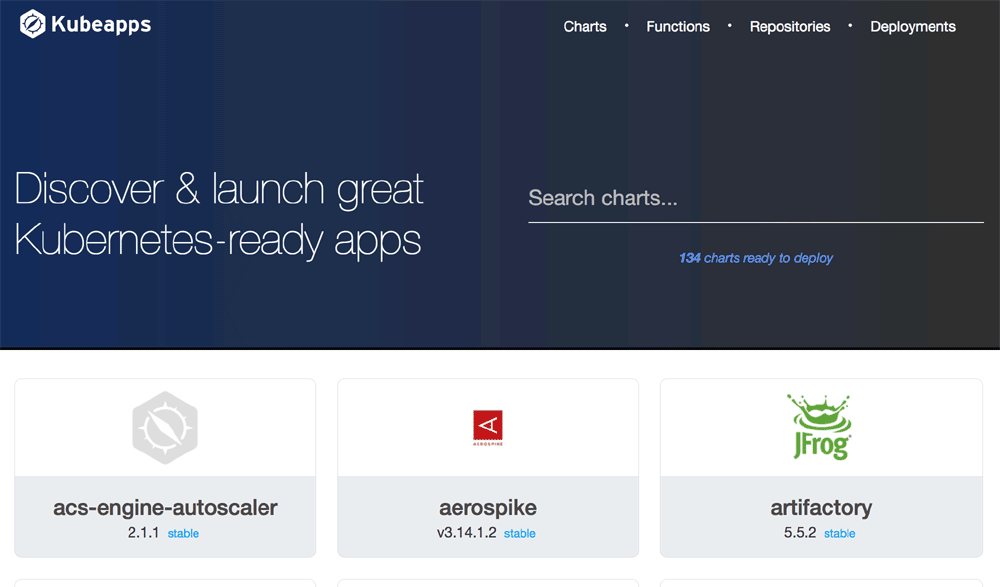The width and height of the screenshot is (1000, 587).
Task: Focus the Search charts input field
Action: (756, 198)
